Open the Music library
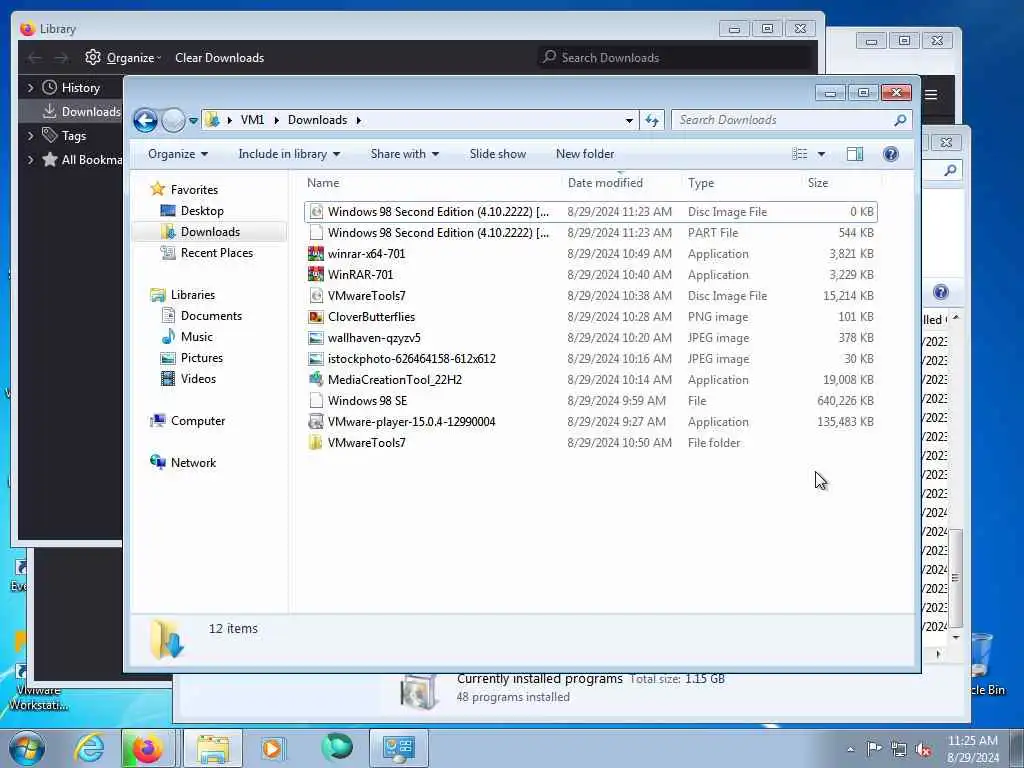 click(x=197, y=337)
